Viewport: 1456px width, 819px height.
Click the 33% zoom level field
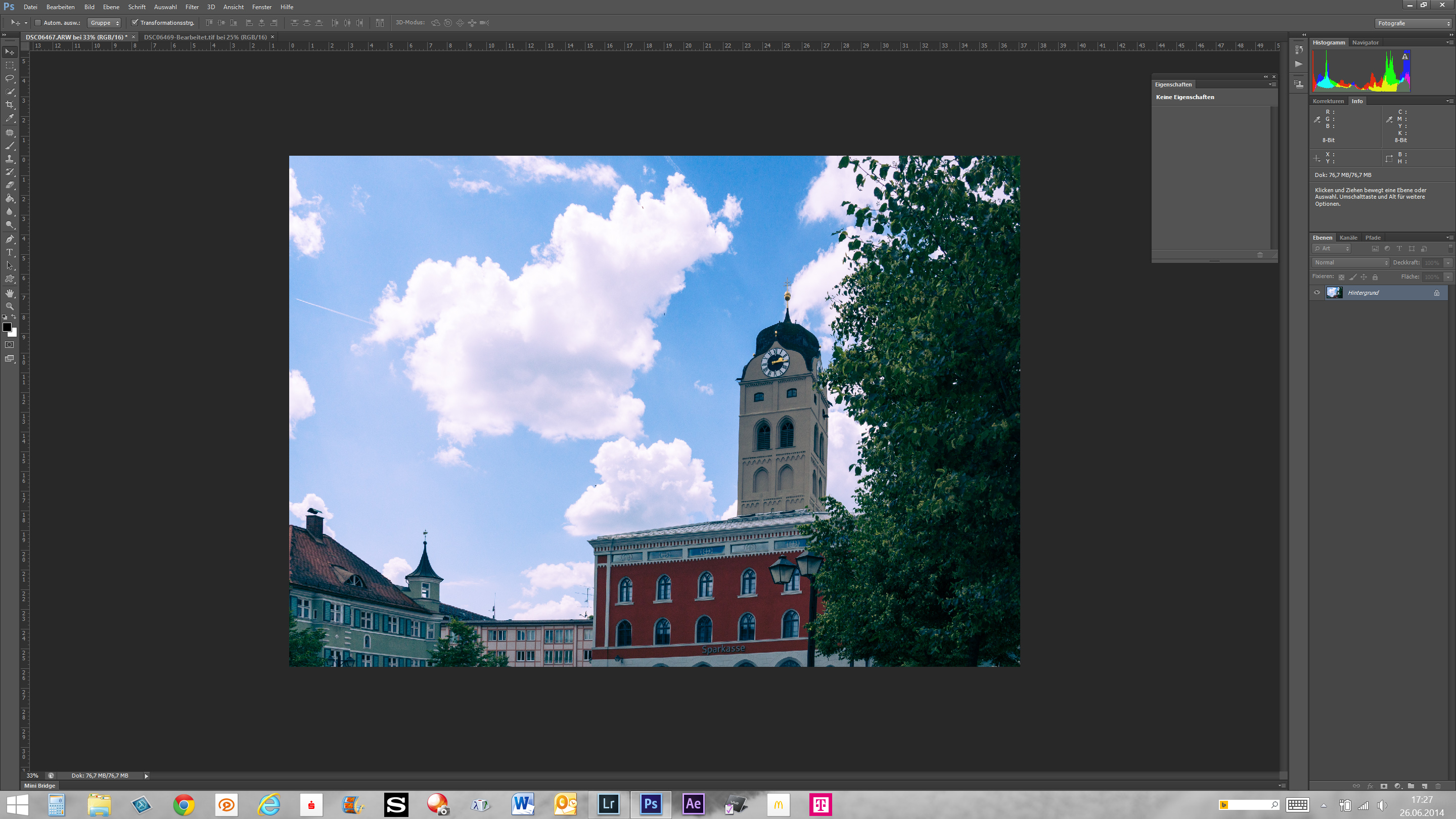tap(32, 776)
